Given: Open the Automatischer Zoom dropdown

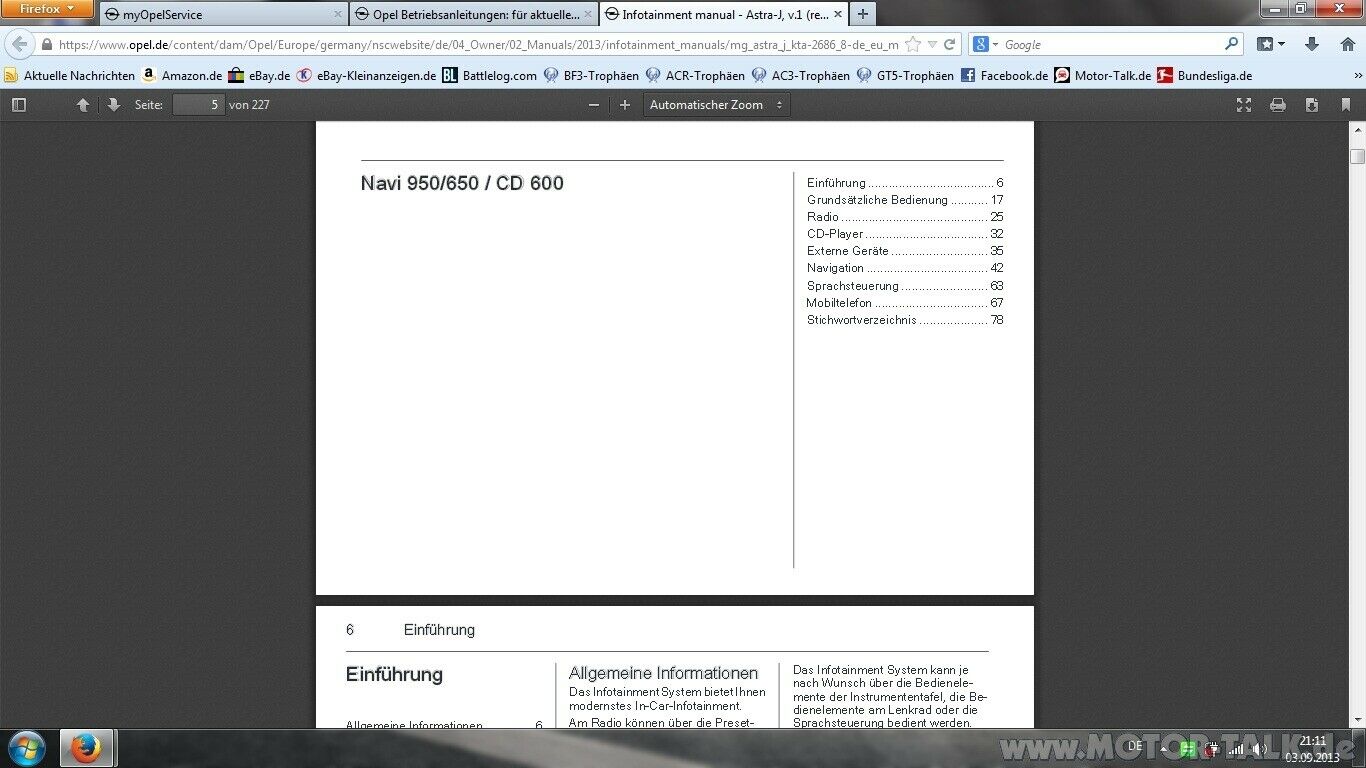Looking at the screenshot, I should point(716,105).
